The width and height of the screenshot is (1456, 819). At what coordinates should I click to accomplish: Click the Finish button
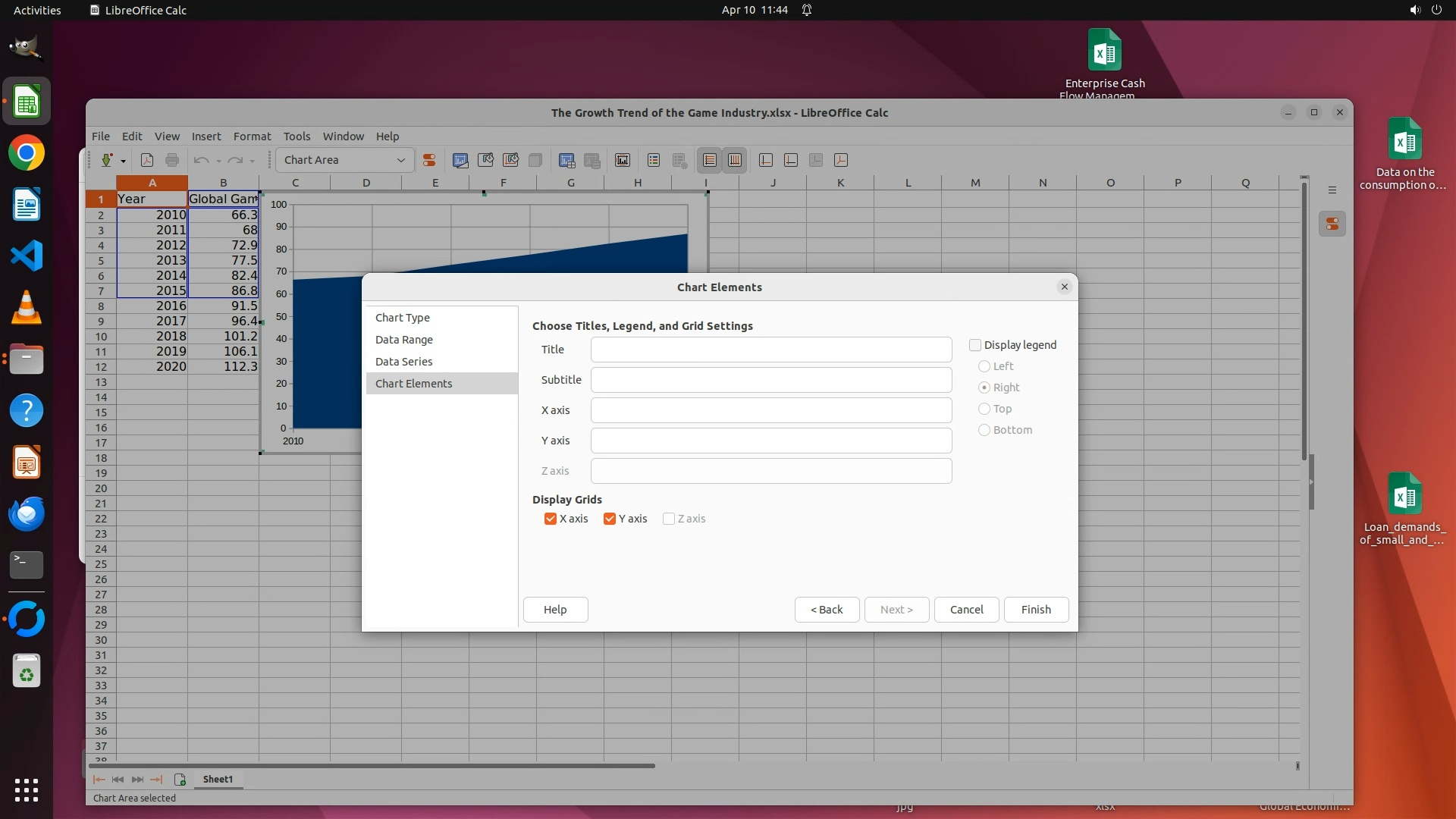coord(1036,610)
